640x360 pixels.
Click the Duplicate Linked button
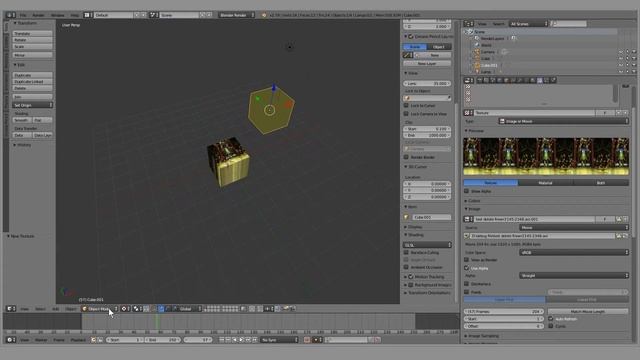tap(33, 82)
